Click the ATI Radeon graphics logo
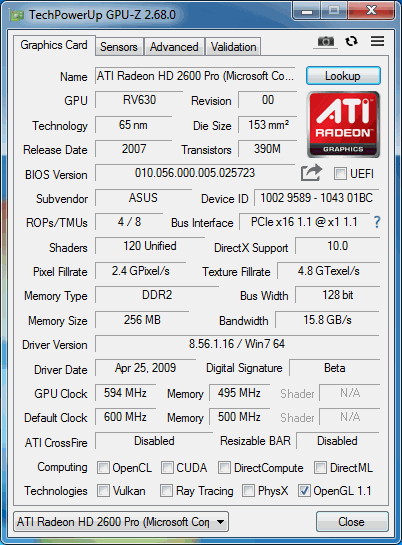This screenshot has width=402, height=545. 343,124
